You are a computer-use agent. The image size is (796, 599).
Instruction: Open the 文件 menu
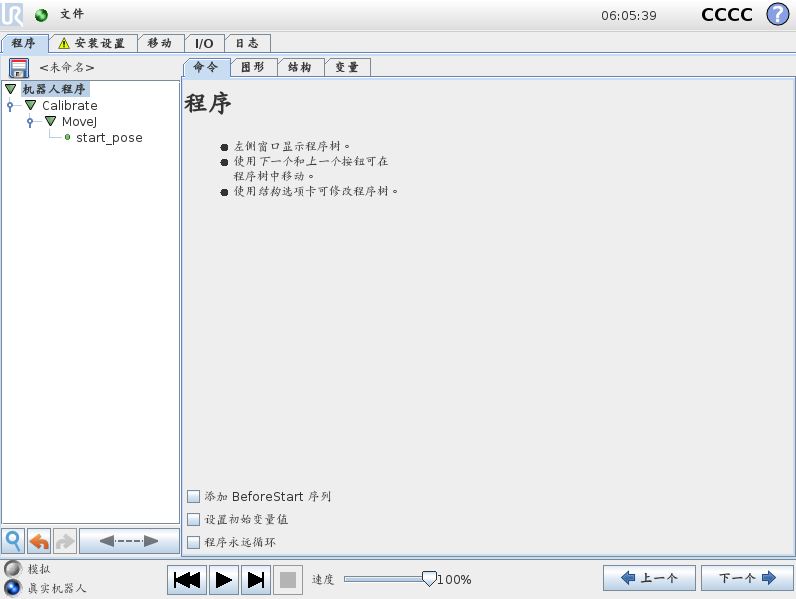pyautogui.click(x=72, y=14)
